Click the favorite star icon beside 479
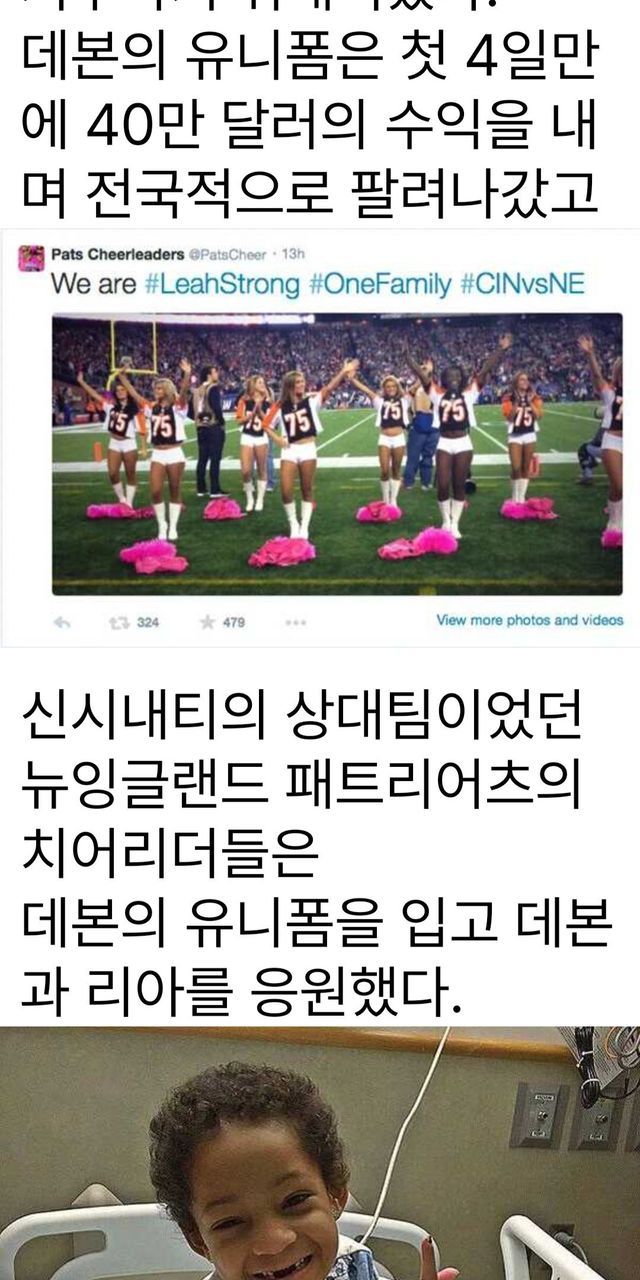640x1280 pixels. 207,622
